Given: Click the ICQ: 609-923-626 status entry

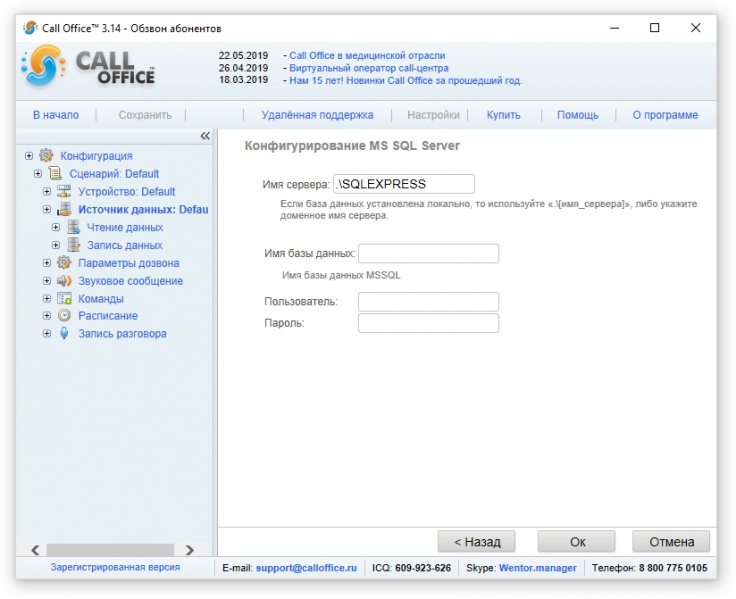Looking at the screenshot, I should point(412,568).
